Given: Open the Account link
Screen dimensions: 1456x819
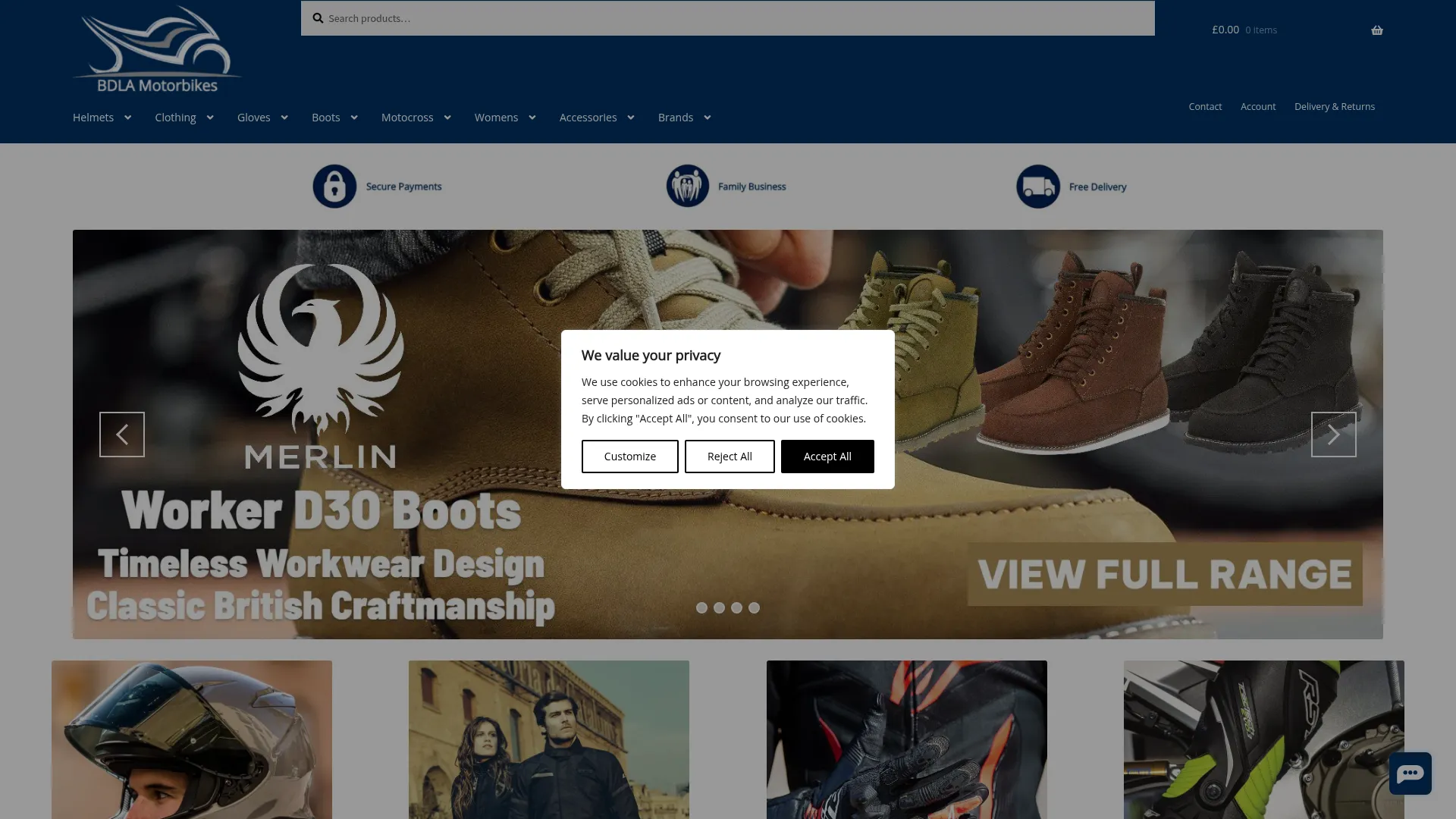Looking at the screenshot, I should pos(1258,107).
